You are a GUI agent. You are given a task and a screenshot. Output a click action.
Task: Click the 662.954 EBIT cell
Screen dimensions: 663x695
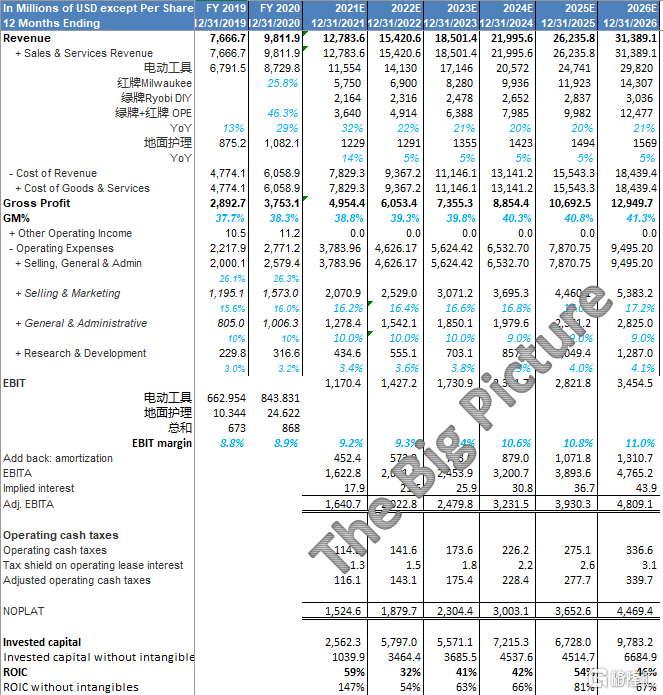tap(226, 398)
